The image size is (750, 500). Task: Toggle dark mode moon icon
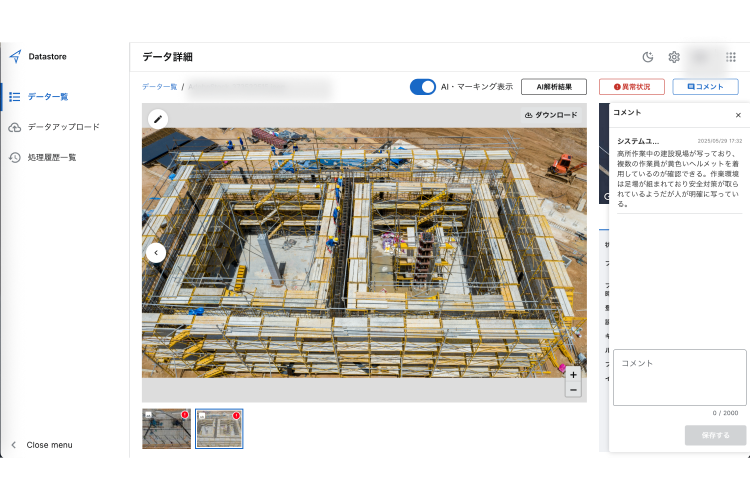tap(648, 57)
